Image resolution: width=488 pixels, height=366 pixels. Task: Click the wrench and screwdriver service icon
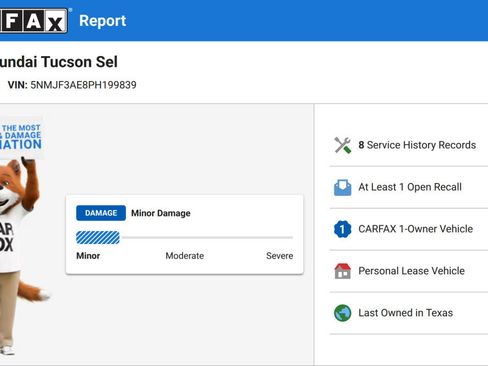[x=342, y=145]
